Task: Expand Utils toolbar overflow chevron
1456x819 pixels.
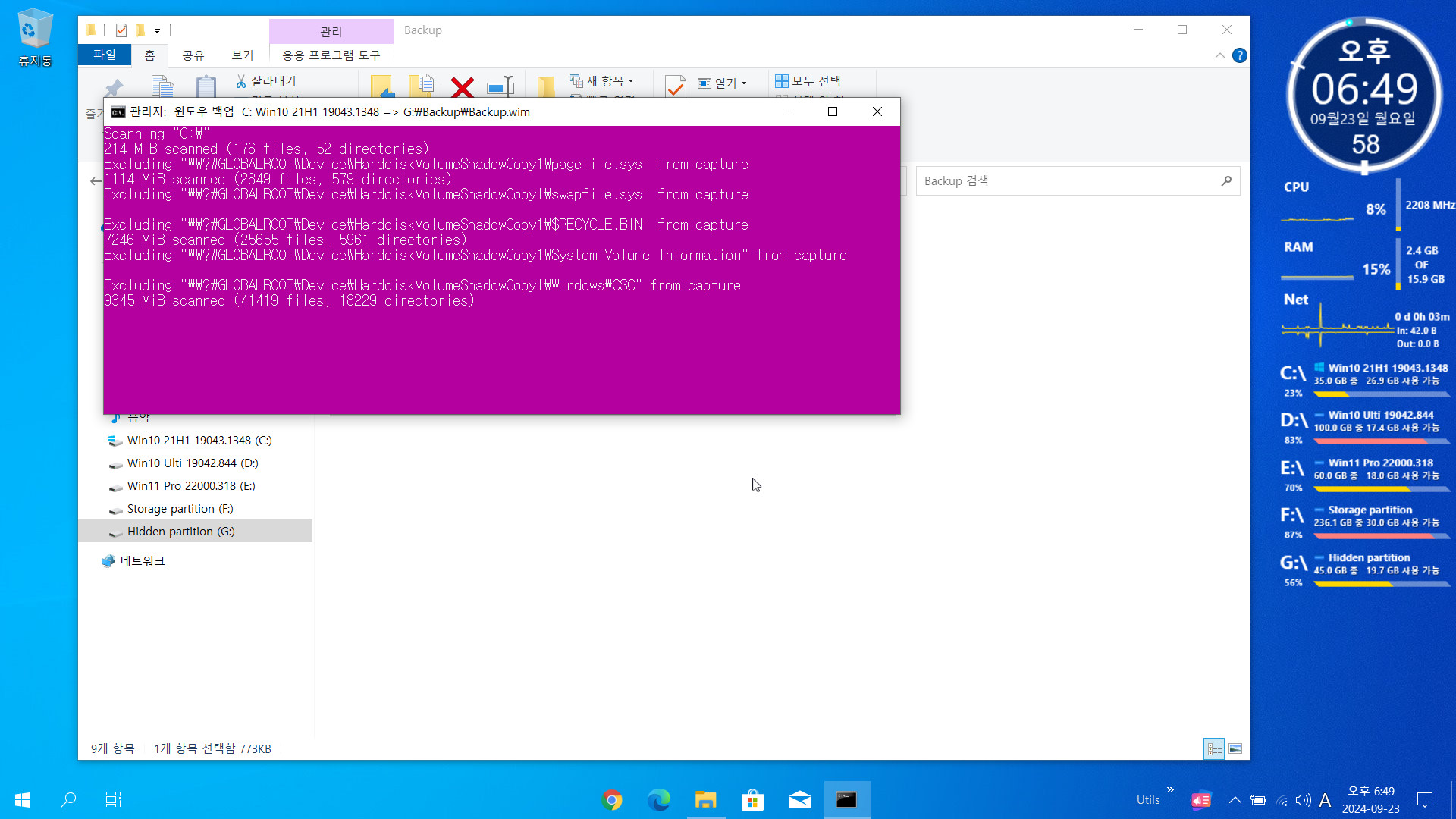Action: pos(1170,790)
